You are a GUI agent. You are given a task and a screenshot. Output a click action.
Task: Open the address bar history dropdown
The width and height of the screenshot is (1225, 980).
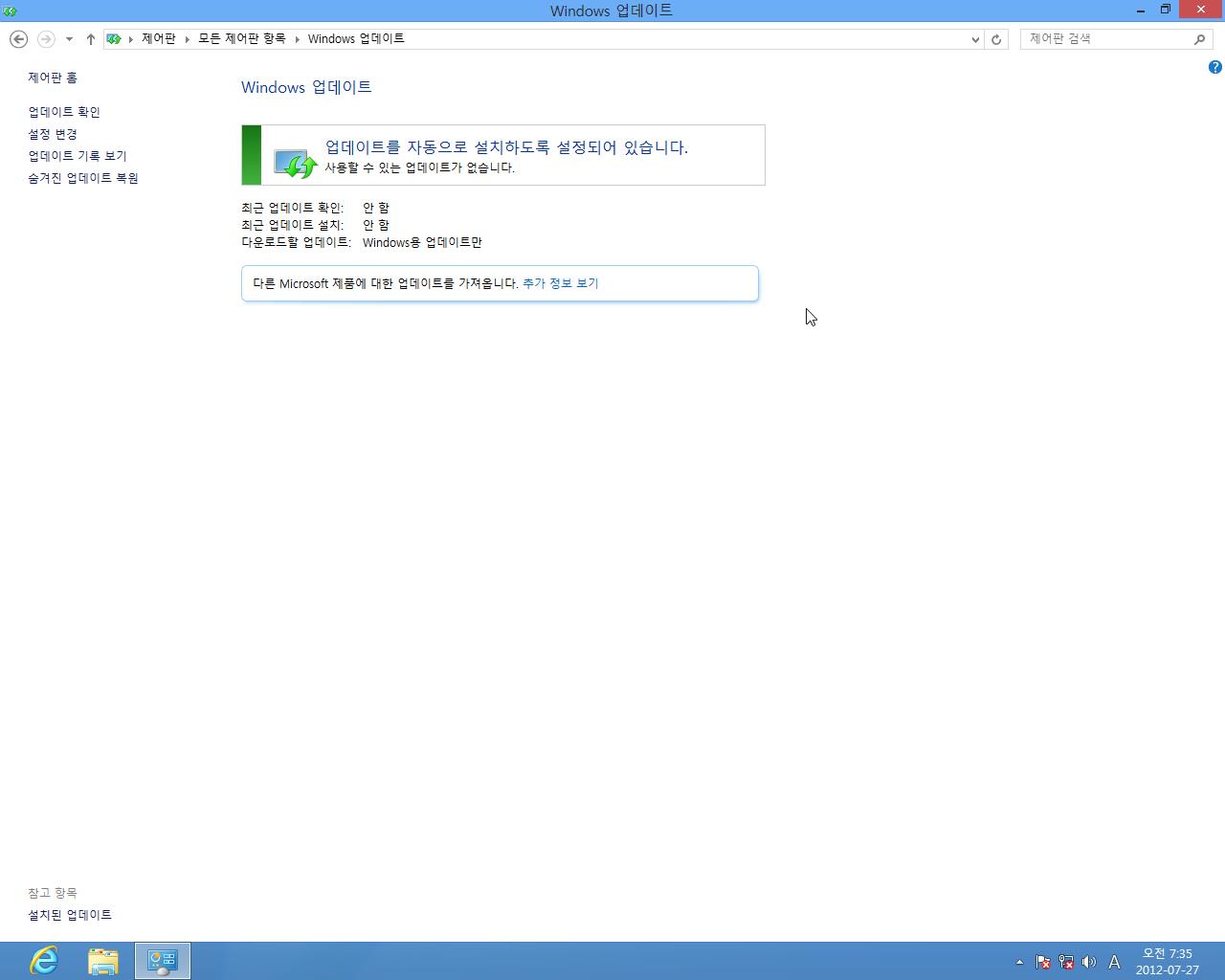pyautogui.click(x=975, y=39)
